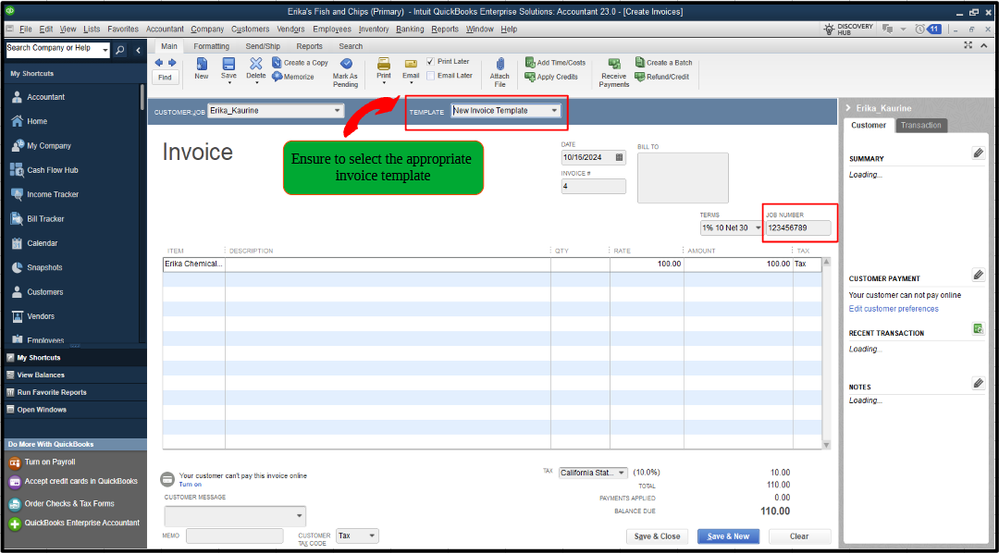This screenshot has height=553, width=999.
Task: Click Add Time/Costs icon
Action: tap(530, 62)
